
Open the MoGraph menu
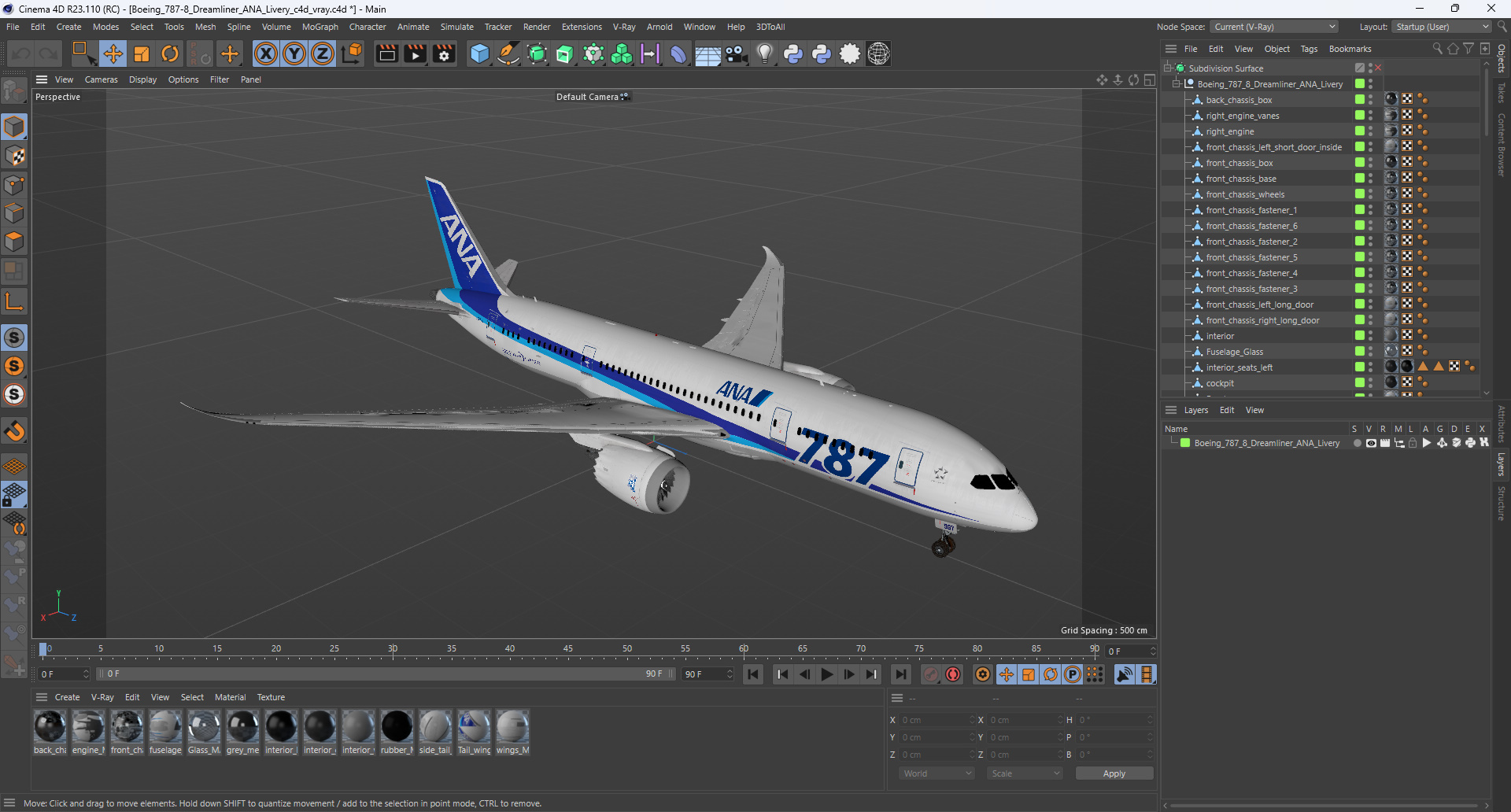(x=320, y=27)
